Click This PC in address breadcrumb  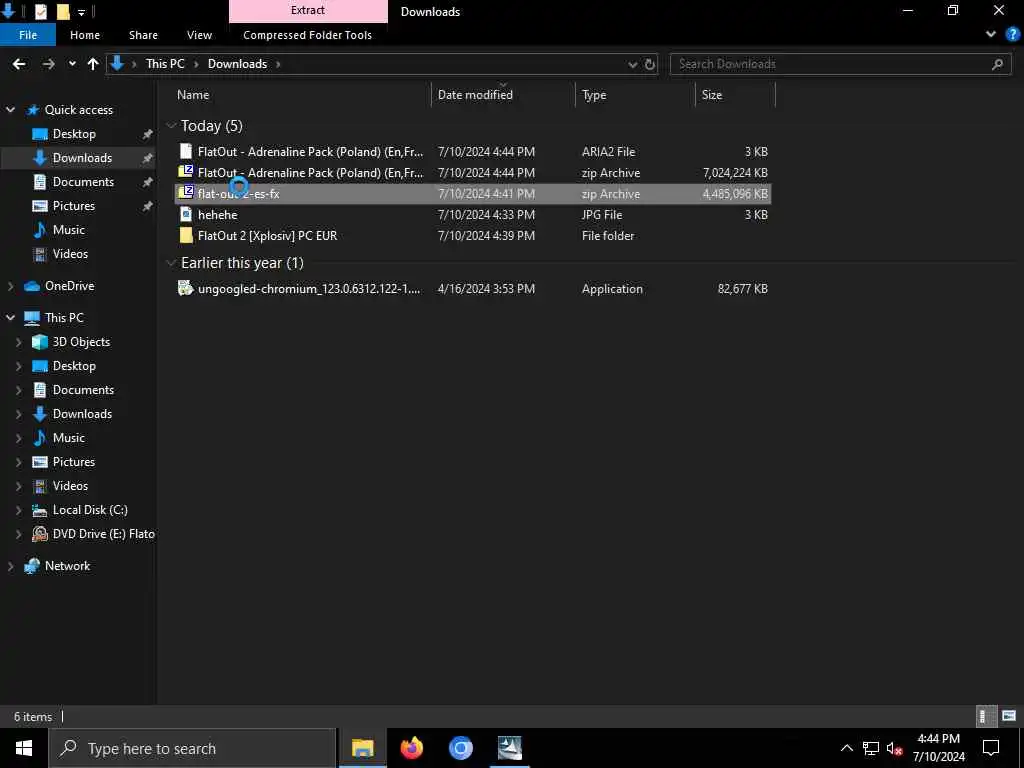point(165,64)
